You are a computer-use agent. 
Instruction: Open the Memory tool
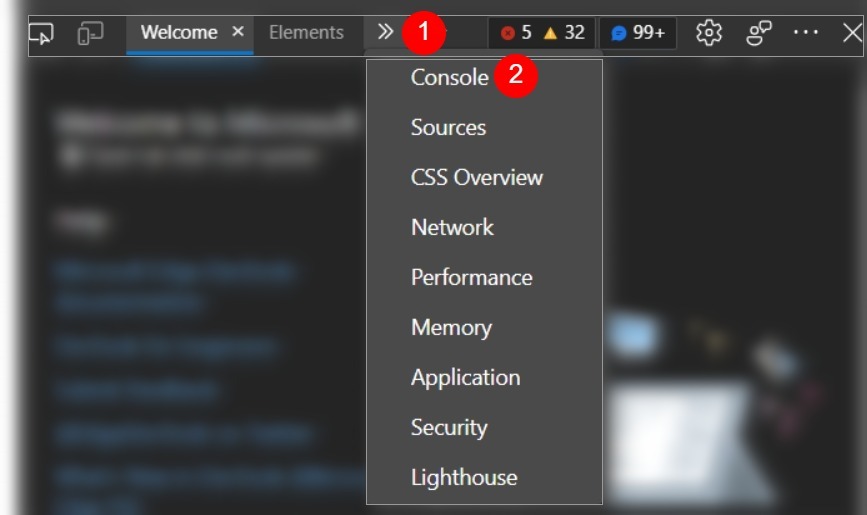tap(451, 327)
